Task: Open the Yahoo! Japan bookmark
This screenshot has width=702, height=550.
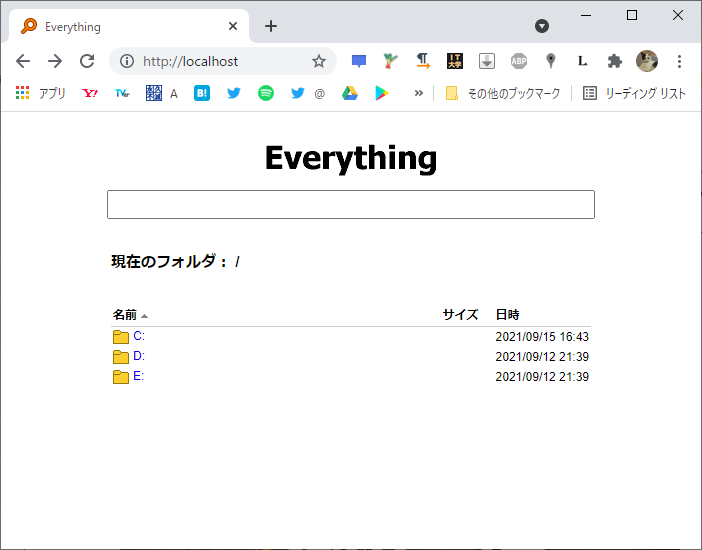Action: [90, 93]
